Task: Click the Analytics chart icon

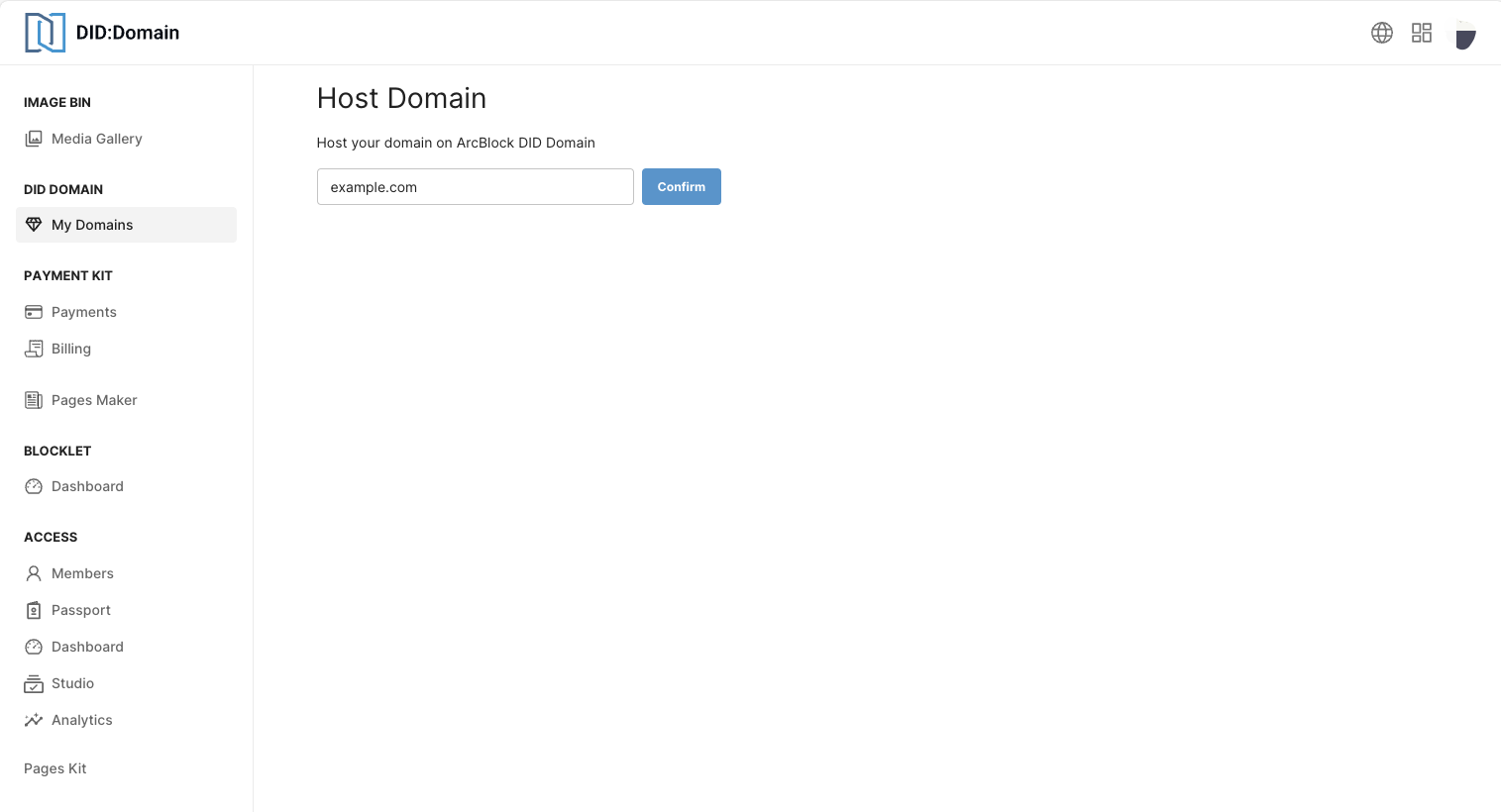Action: [x=34, y=720]
